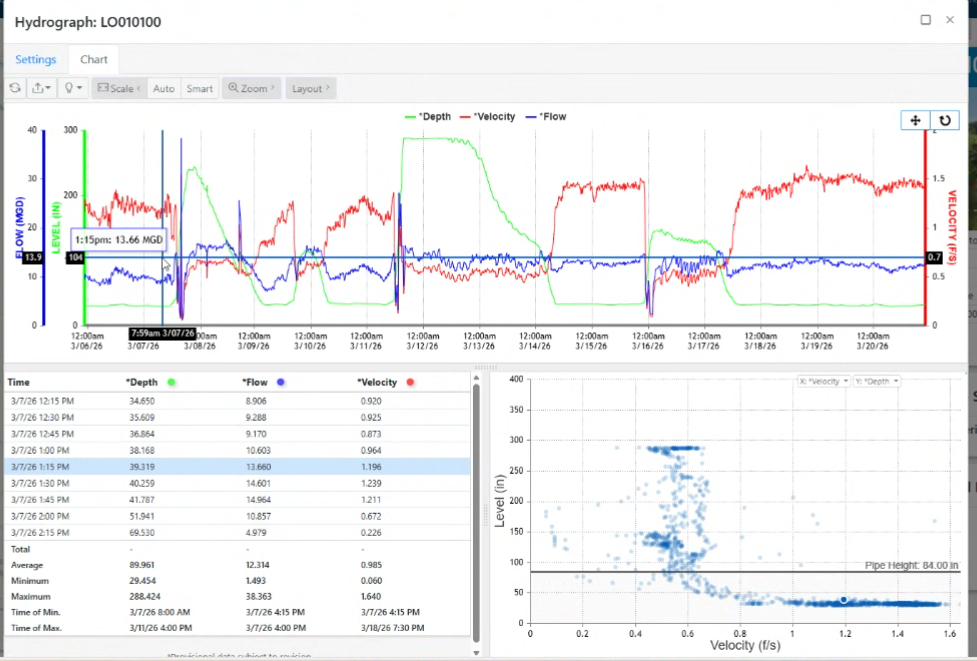
Task: Open the export/share dropdown icon
Action: click(x=43, y=88)
